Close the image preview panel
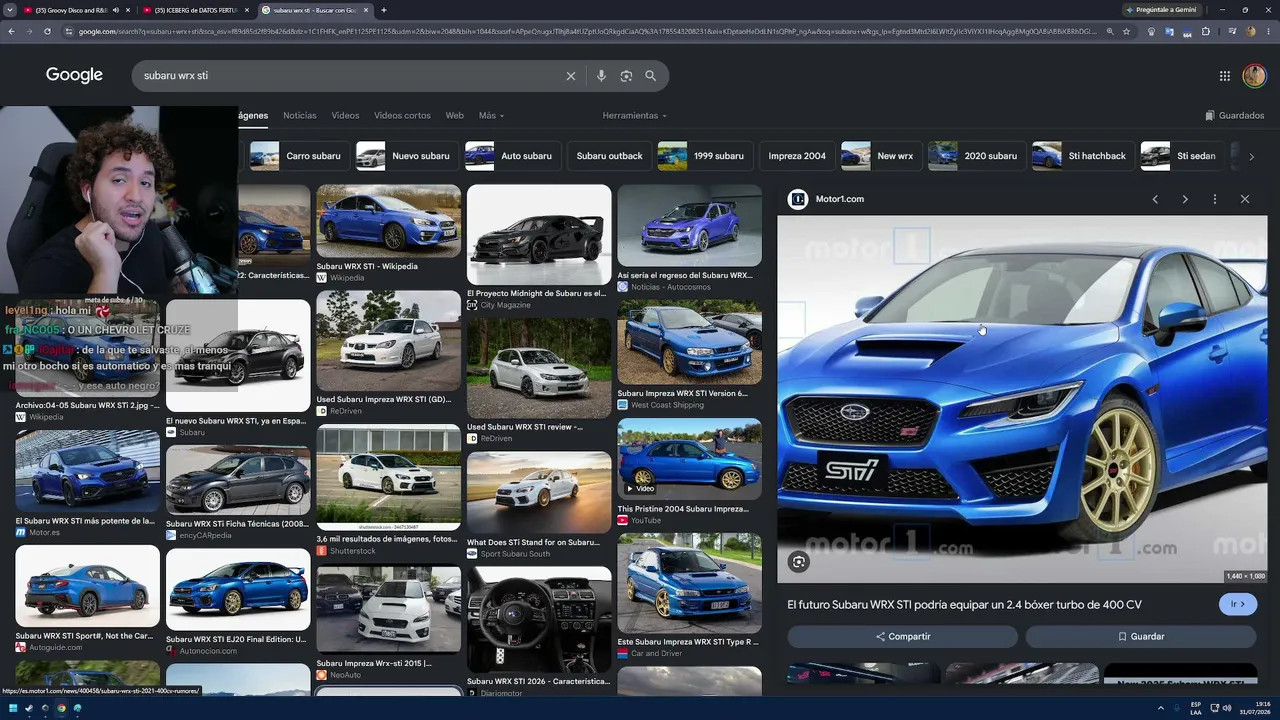The height and width of the screenshot is (720, 1280). point(1245,199)
